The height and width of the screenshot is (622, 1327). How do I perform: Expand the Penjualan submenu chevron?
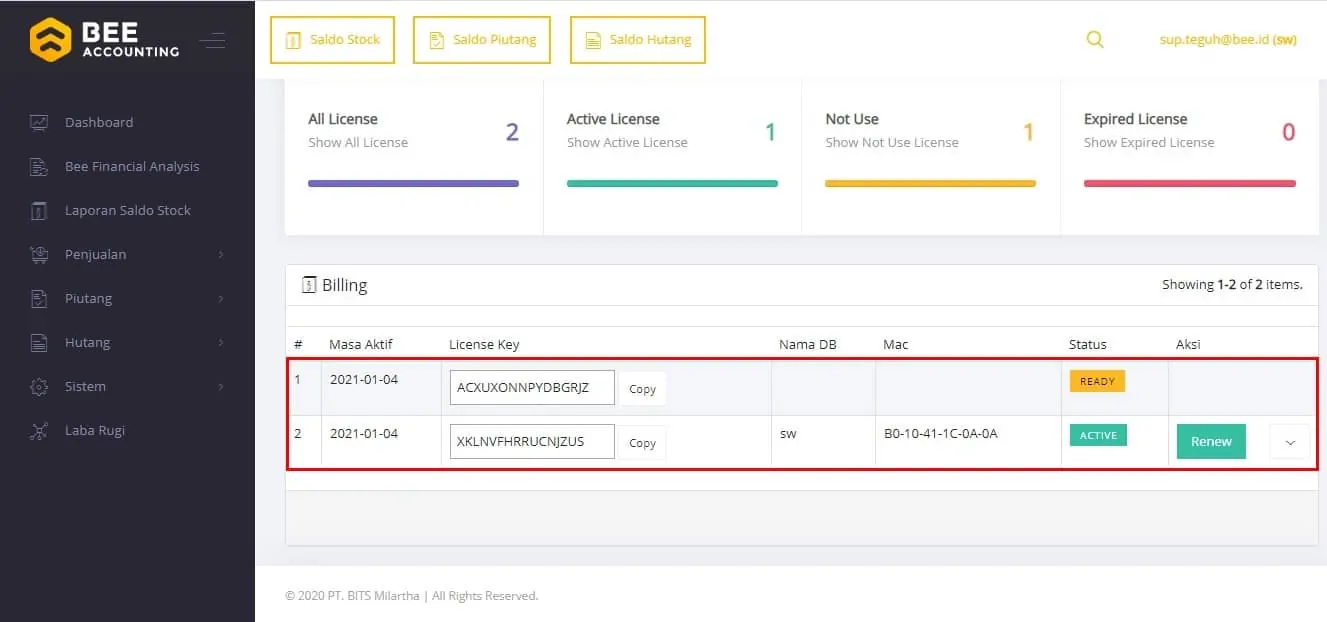coord(221,255)
